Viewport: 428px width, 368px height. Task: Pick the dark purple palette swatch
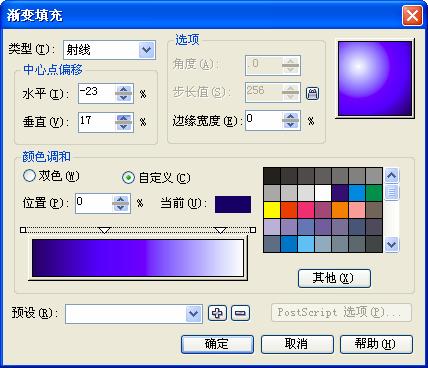click(x=340, y=193)
